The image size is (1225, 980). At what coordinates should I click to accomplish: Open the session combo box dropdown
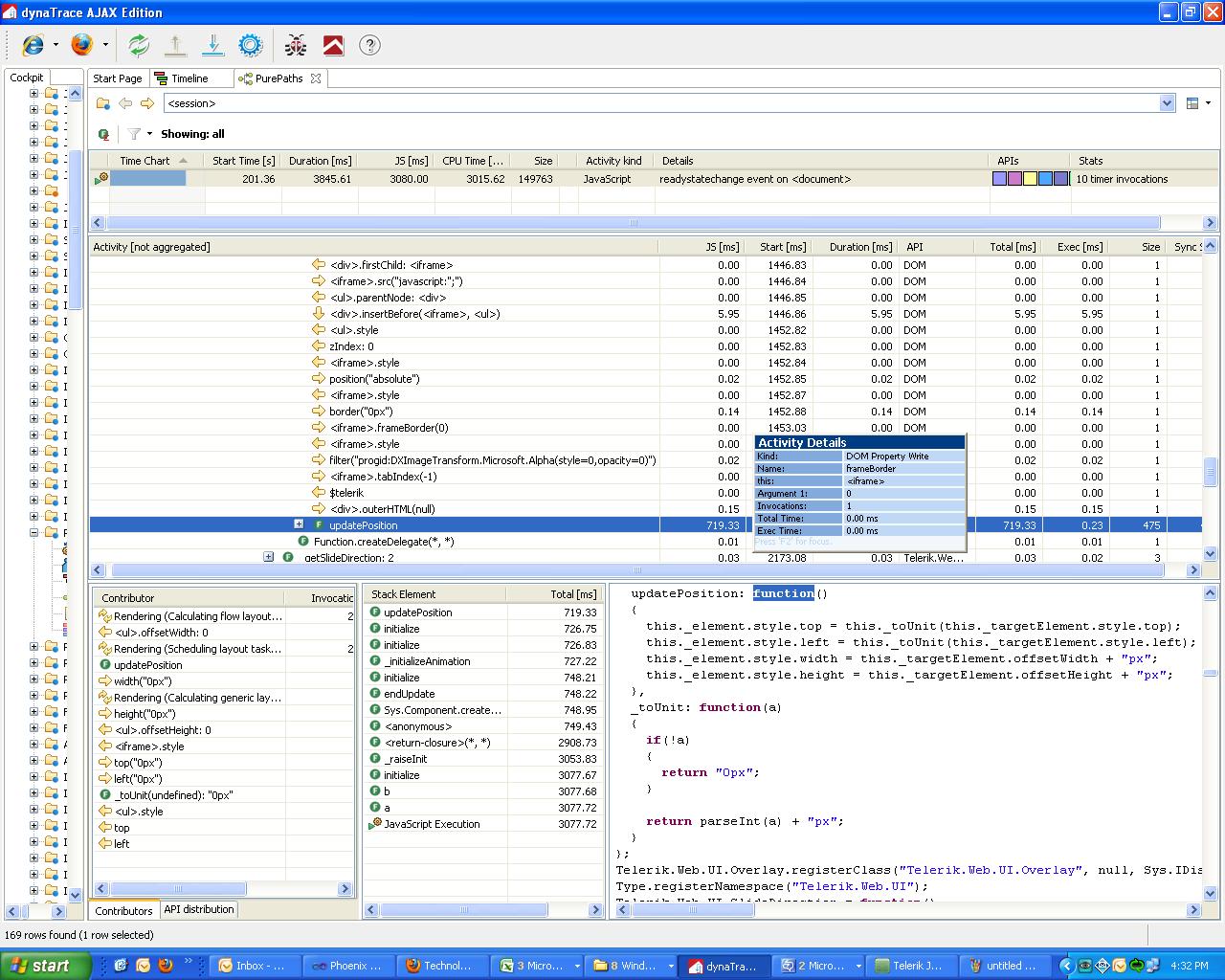coord(1167,103)
